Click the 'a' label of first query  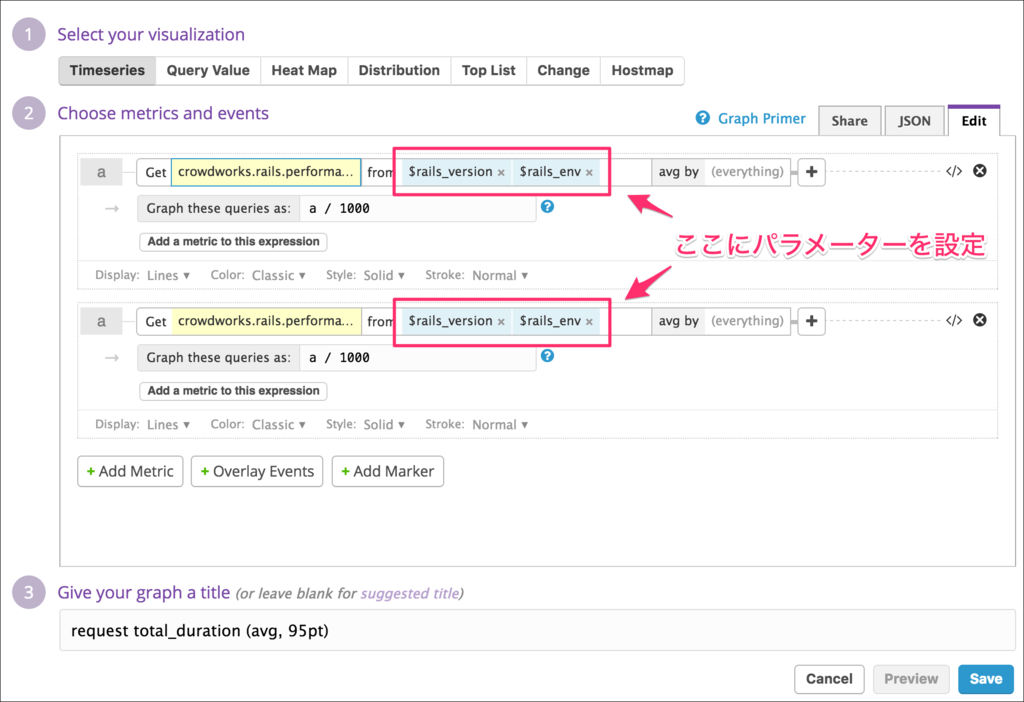click(101, 172)
